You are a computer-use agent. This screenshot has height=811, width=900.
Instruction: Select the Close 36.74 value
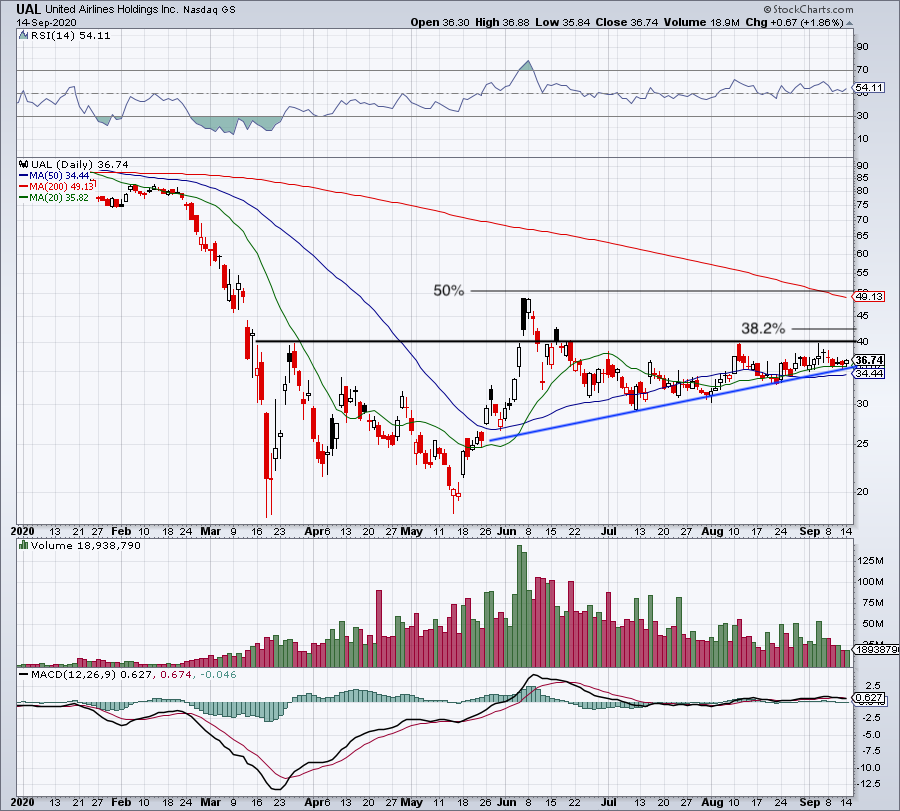(x=627, y=22)
